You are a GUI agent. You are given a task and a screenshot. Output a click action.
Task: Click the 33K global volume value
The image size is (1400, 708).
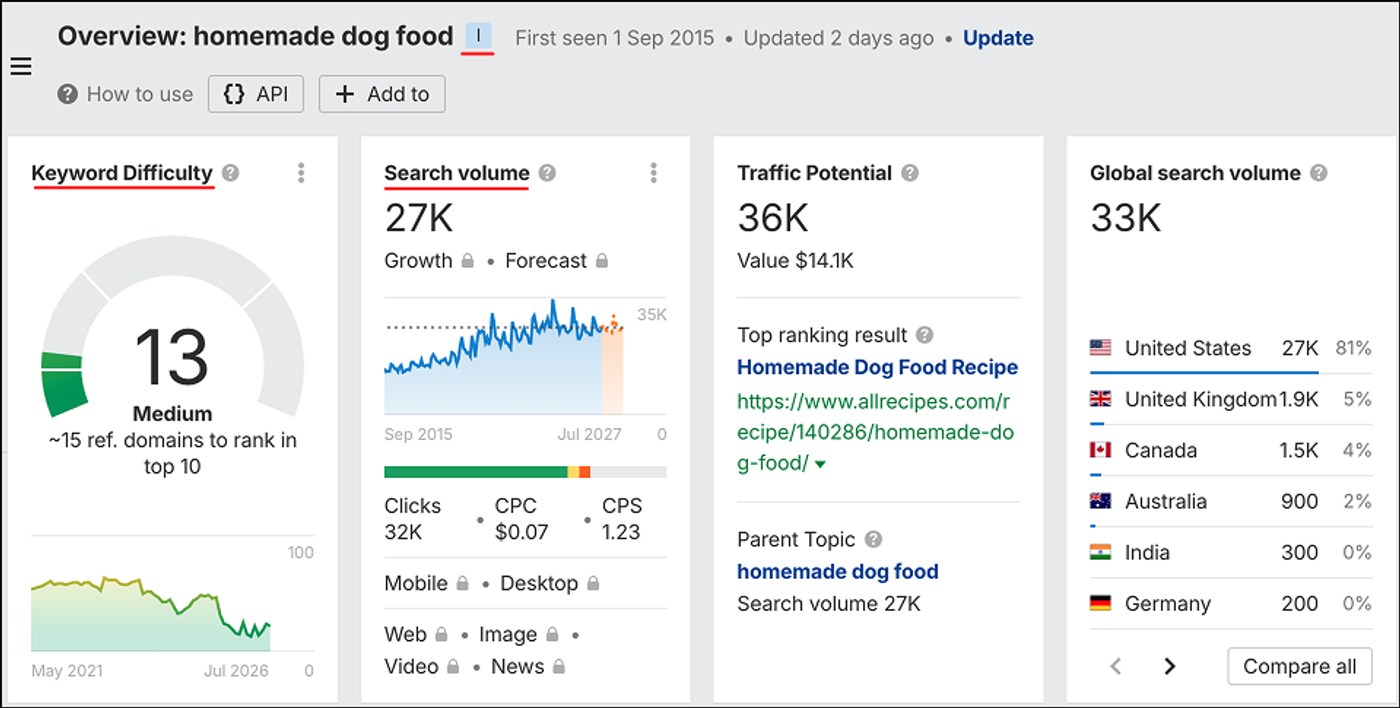click(1126, 217)
